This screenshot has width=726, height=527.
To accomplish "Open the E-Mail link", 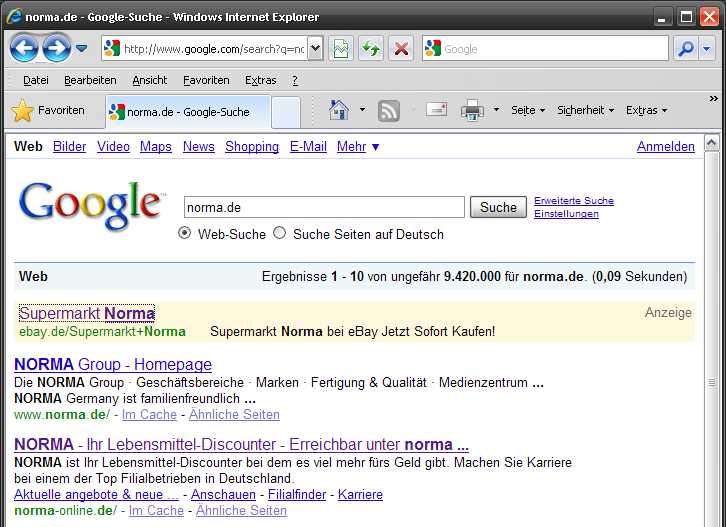I will click(x=308, y=146).
